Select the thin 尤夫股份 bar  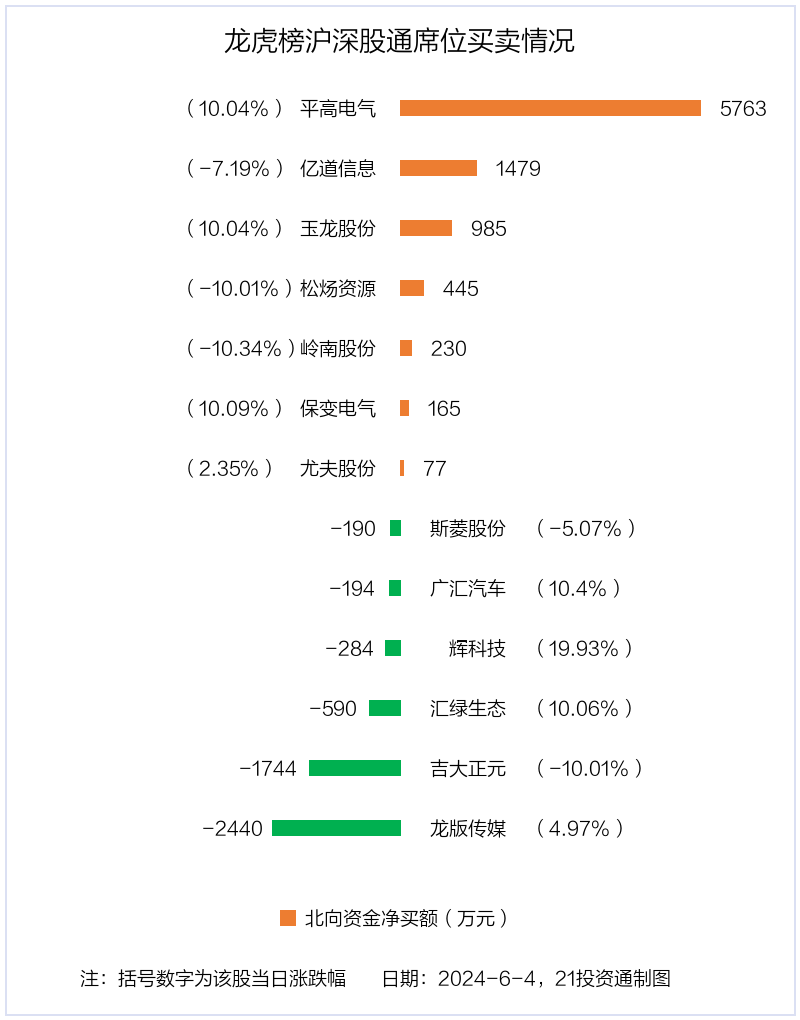pos(402,468)
